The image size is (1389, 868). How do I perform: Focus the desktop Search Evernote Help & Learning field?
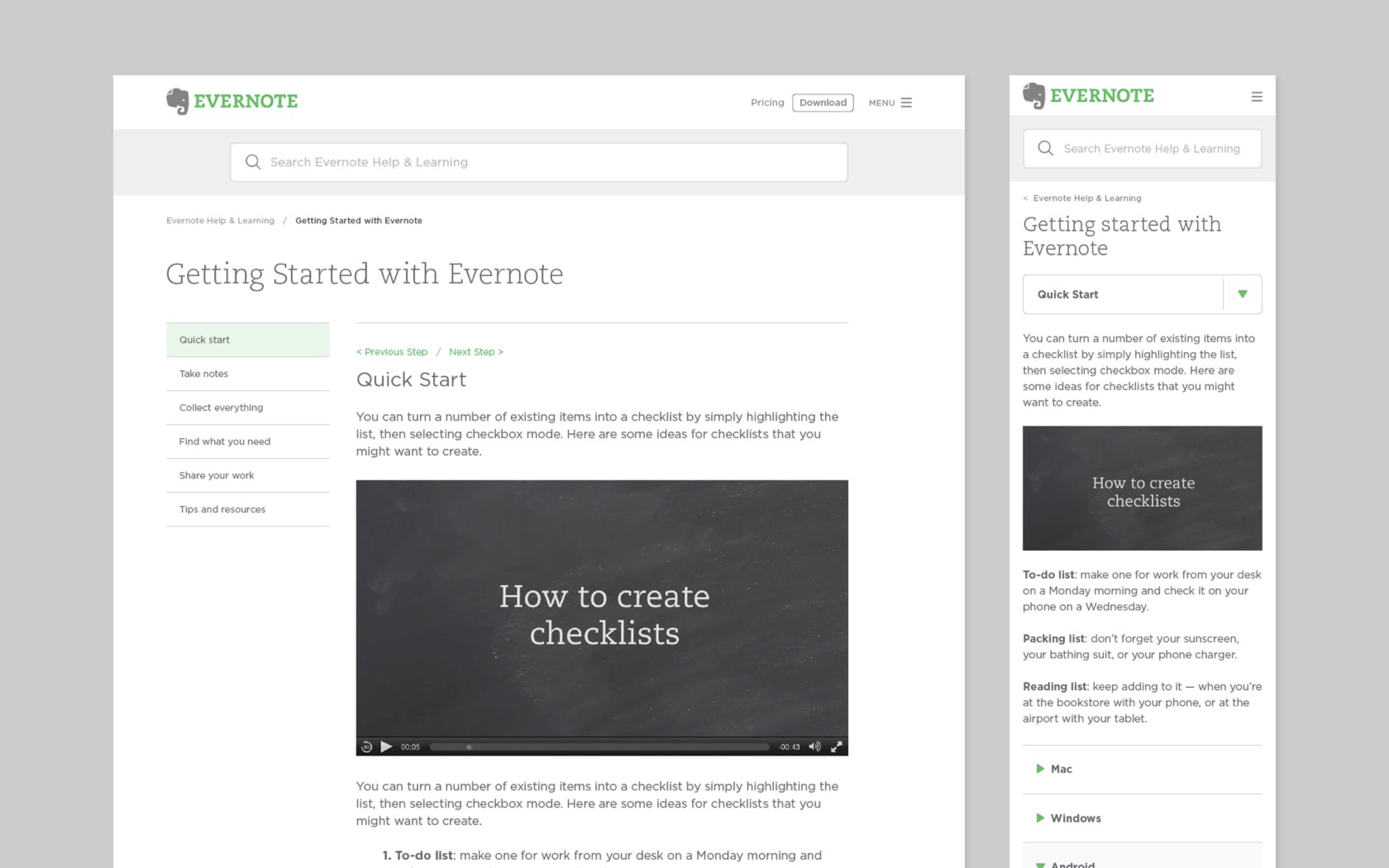pyautogui.click(x=538, y=162)
